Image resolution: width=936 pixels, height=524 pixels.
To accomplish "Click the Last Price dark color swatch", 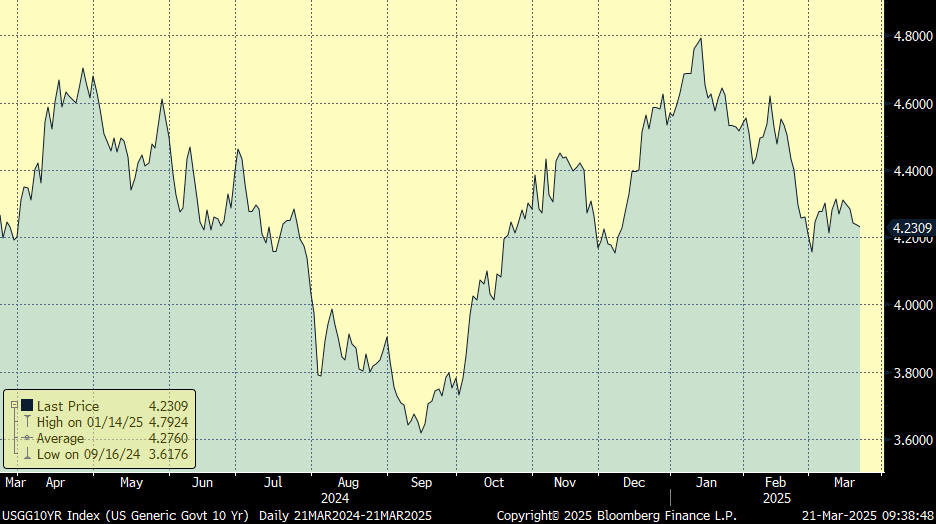I will click(x=26, y=406).
